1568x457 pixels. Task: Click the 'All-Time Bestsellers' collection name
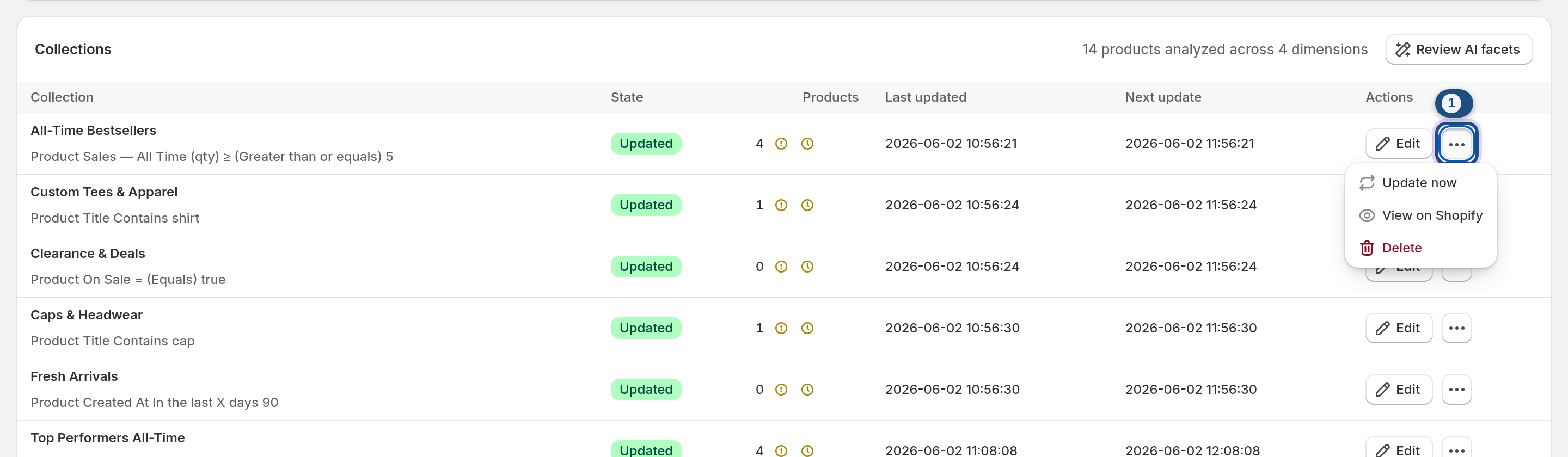(x=93, y=130)
